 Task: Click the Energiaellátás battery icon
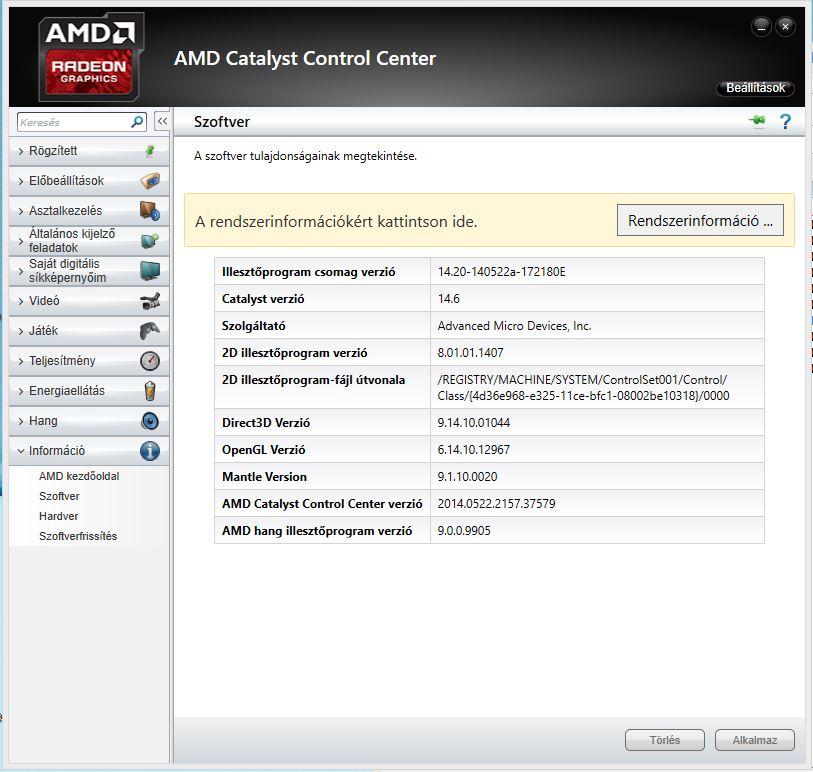tap(150, 391)
